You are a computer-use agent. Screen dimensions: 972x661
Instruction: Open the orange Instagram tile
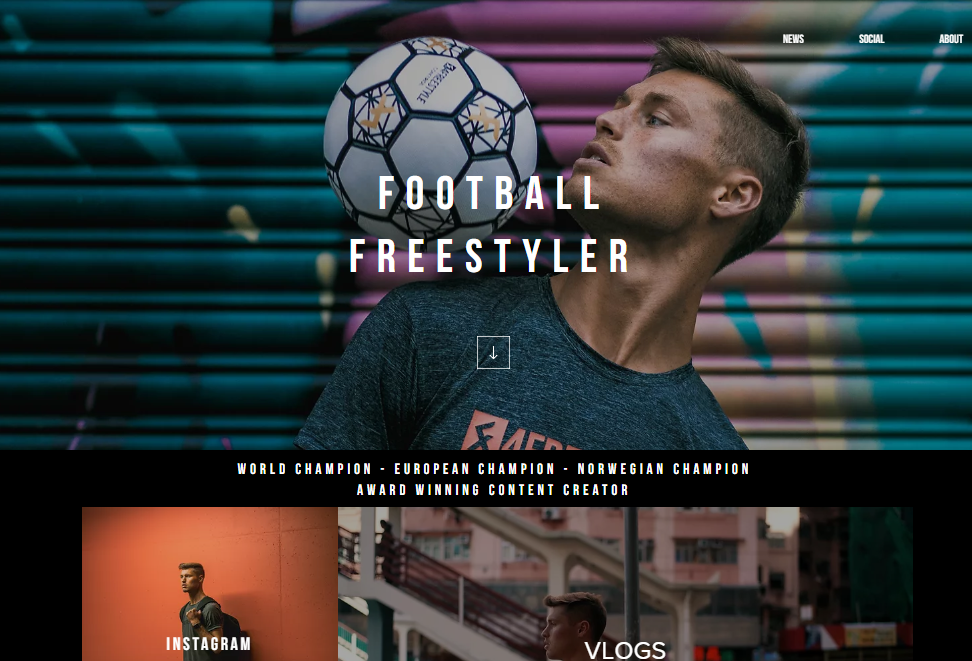[x=210, y=584]
